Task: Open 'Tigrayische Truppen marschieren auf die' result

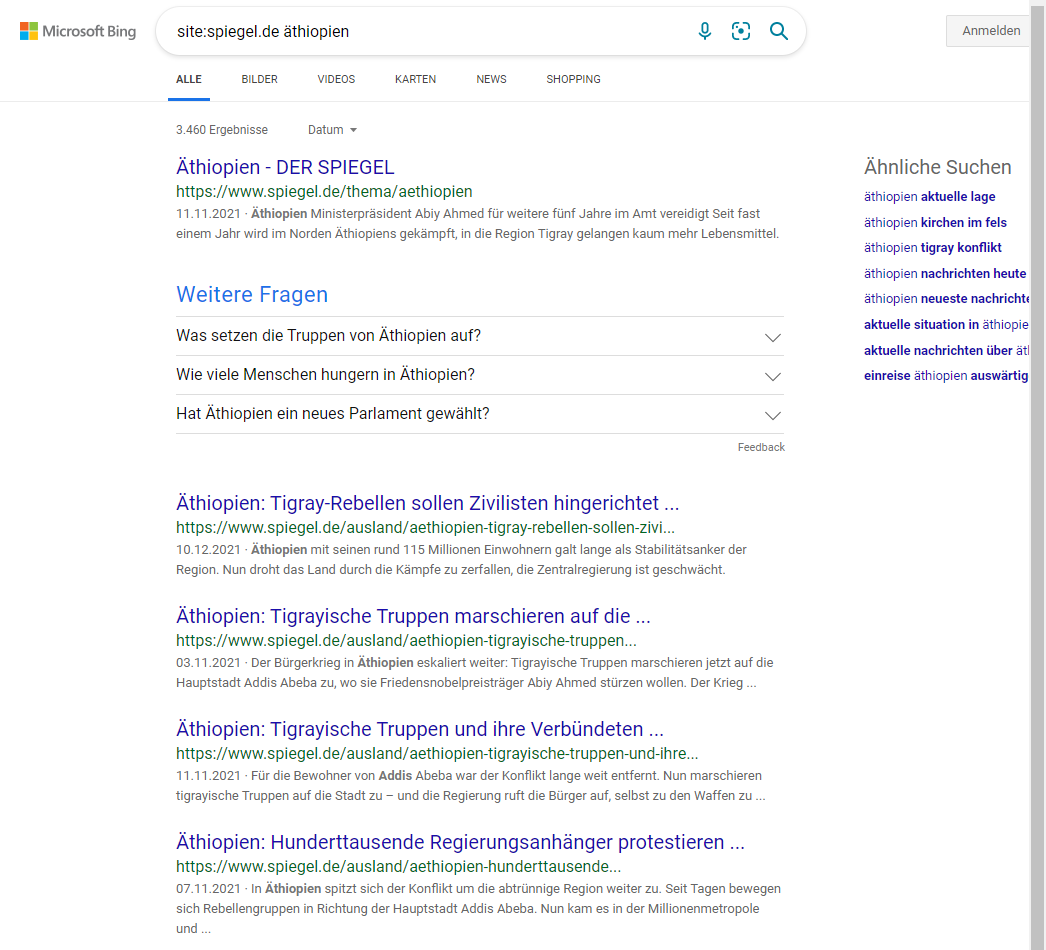Action: 413,616
